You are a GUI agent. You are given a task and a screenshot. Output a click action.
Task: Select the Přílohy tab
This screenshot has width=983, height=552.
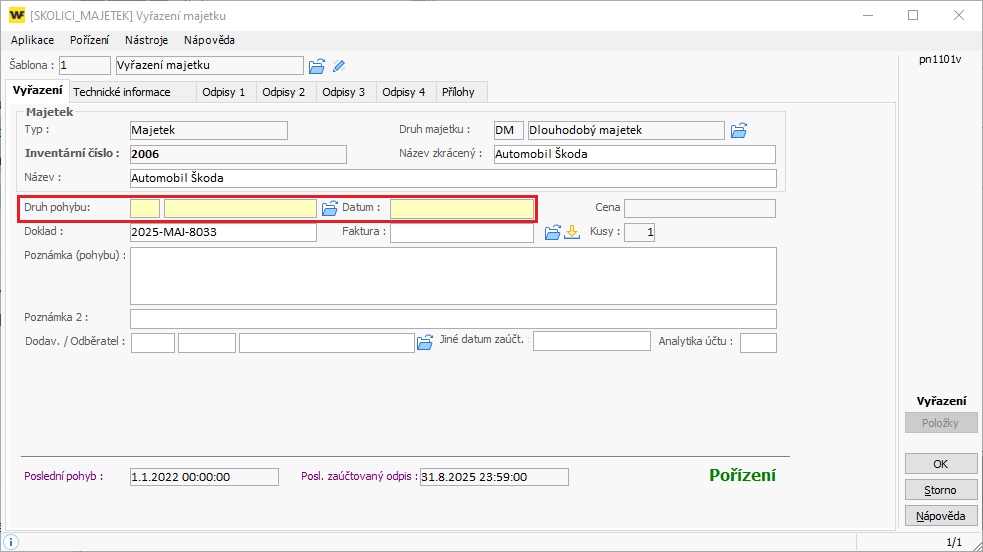[459, 92]
